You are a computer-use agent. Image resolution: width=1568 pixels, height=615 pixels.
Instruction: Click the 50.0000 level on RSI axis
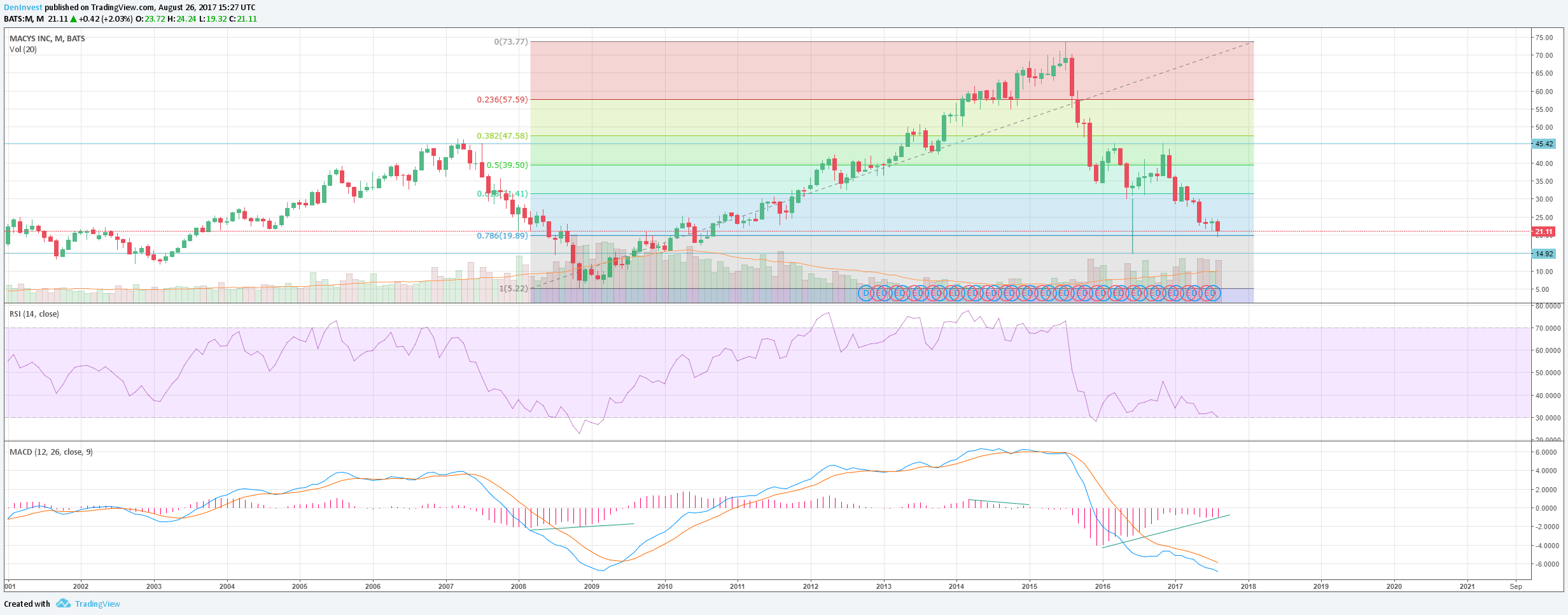(1547, 373)
